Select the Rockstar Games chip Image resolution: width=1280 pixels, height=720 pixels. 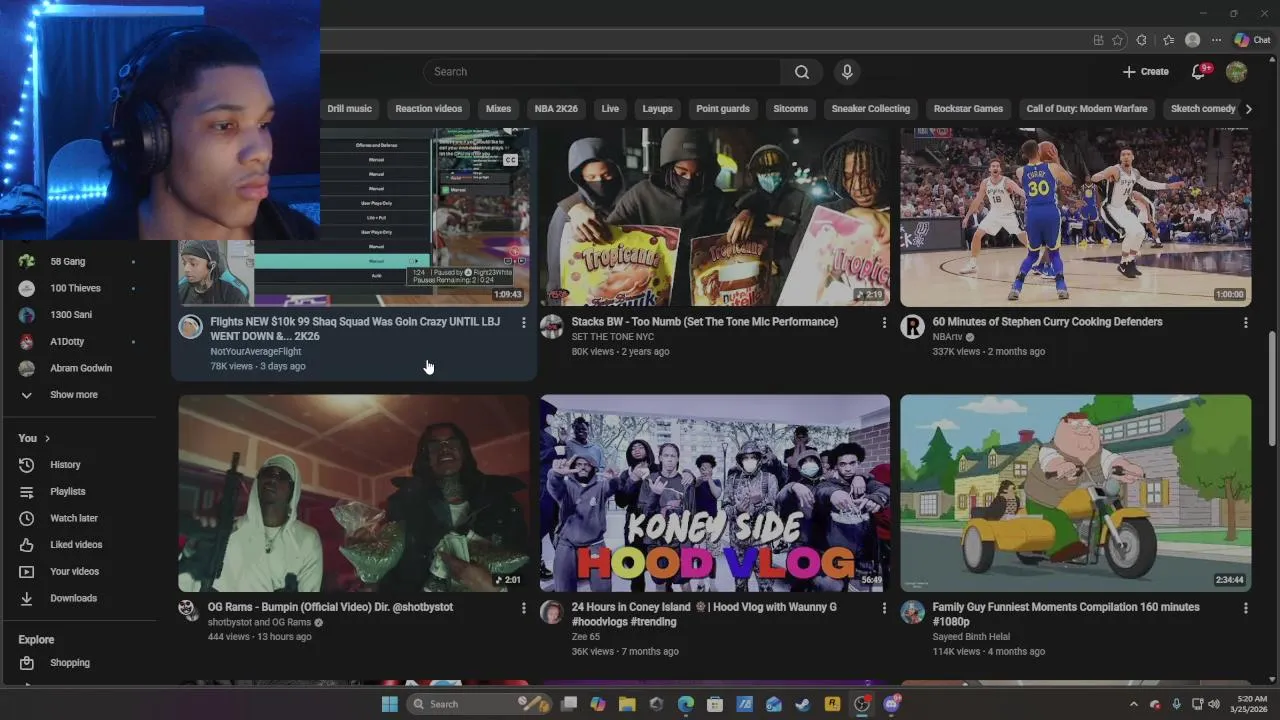pyautogui.click(x=968, y=109)
